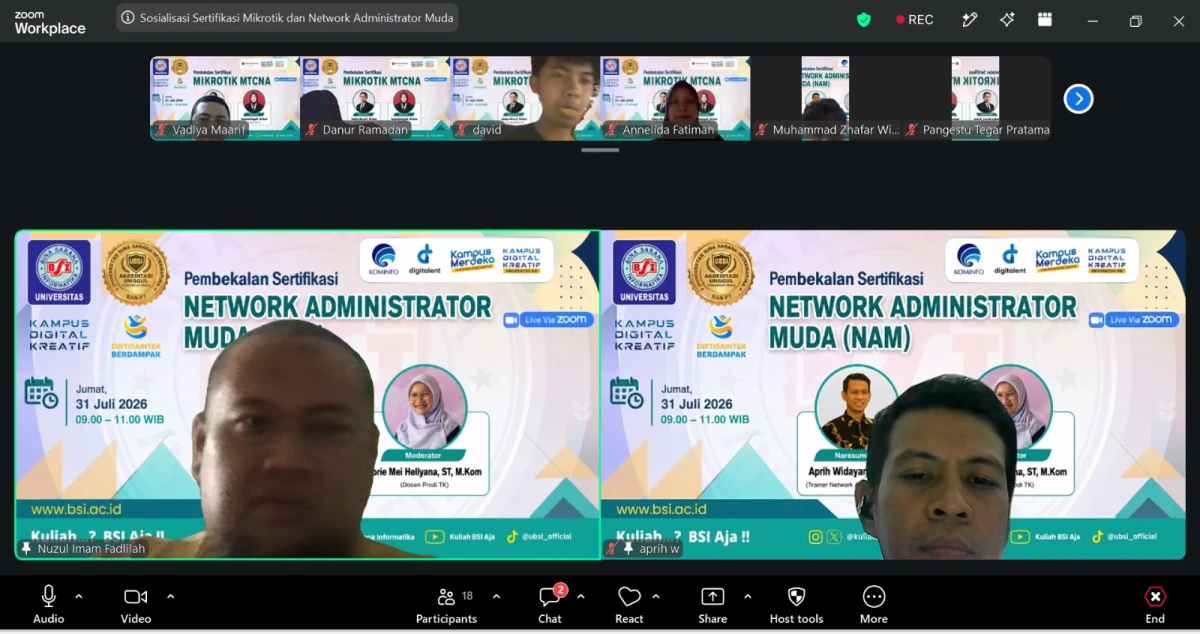Click the muted mic icon by Annelida Fatiman
The width and height of the screenshot is (1200, 634).
pyautogui.click(x=612, y=130)
